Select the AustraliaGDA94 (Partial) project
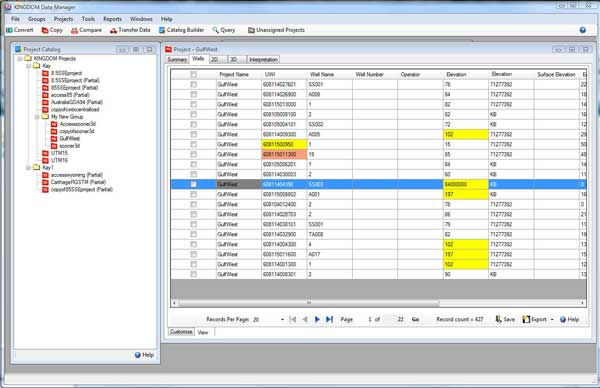The image size is (600, 388). tap(77, 102)
